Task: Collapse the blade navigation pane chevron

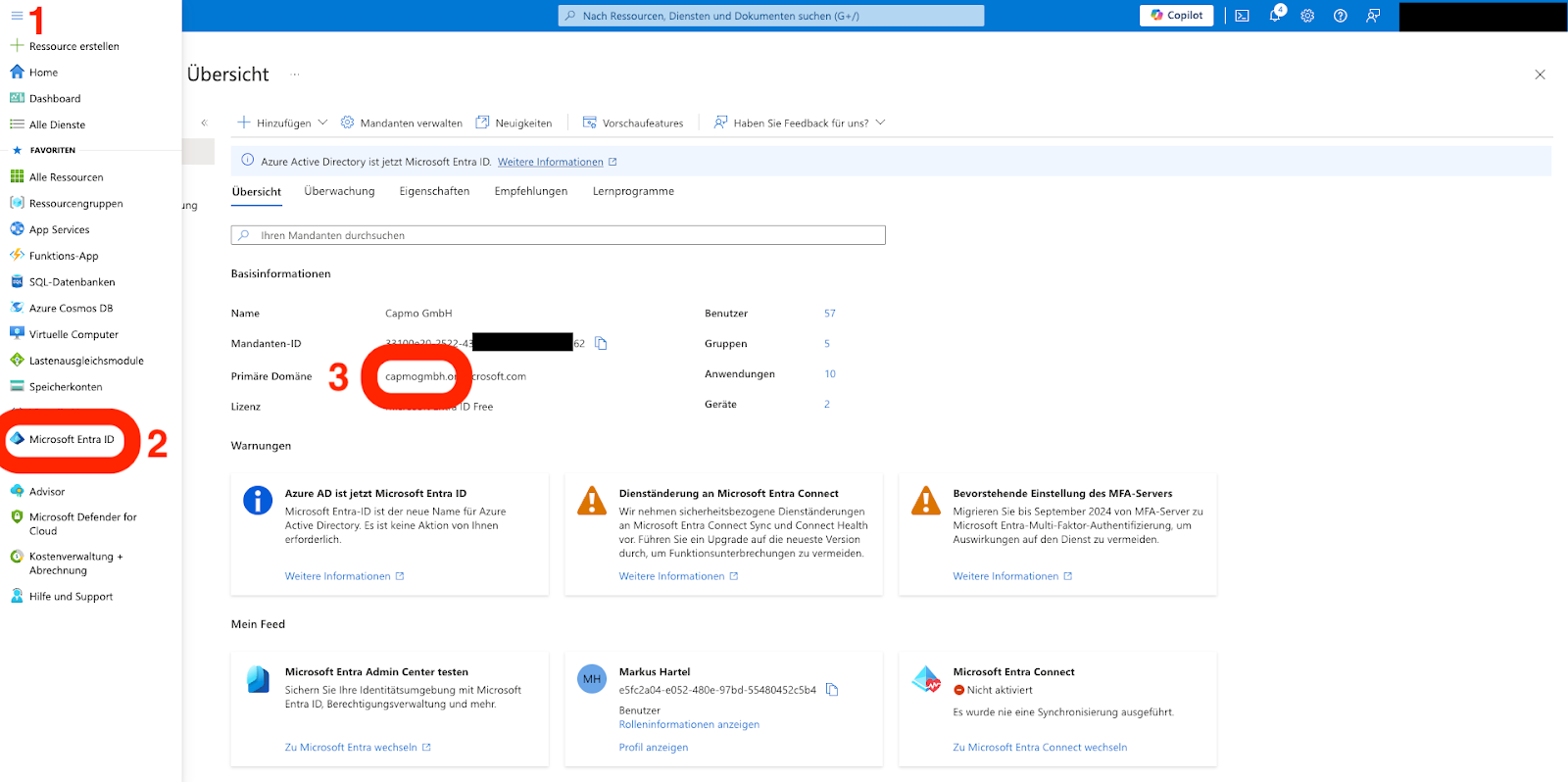Action: [204, 122]
